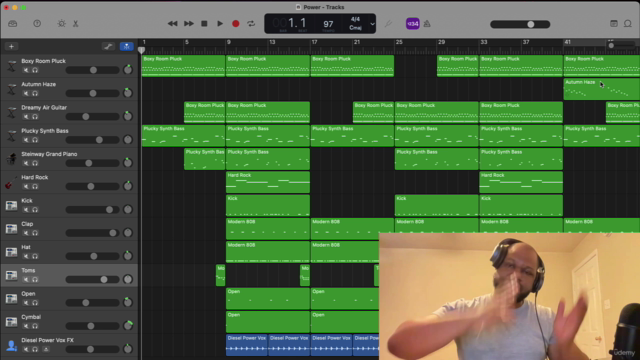Open the Note Pad

[x=613, y=24]
